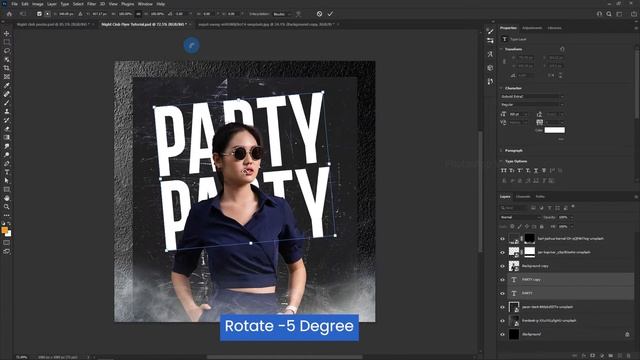Commit transform with checkmark icon

coord(330,14)
